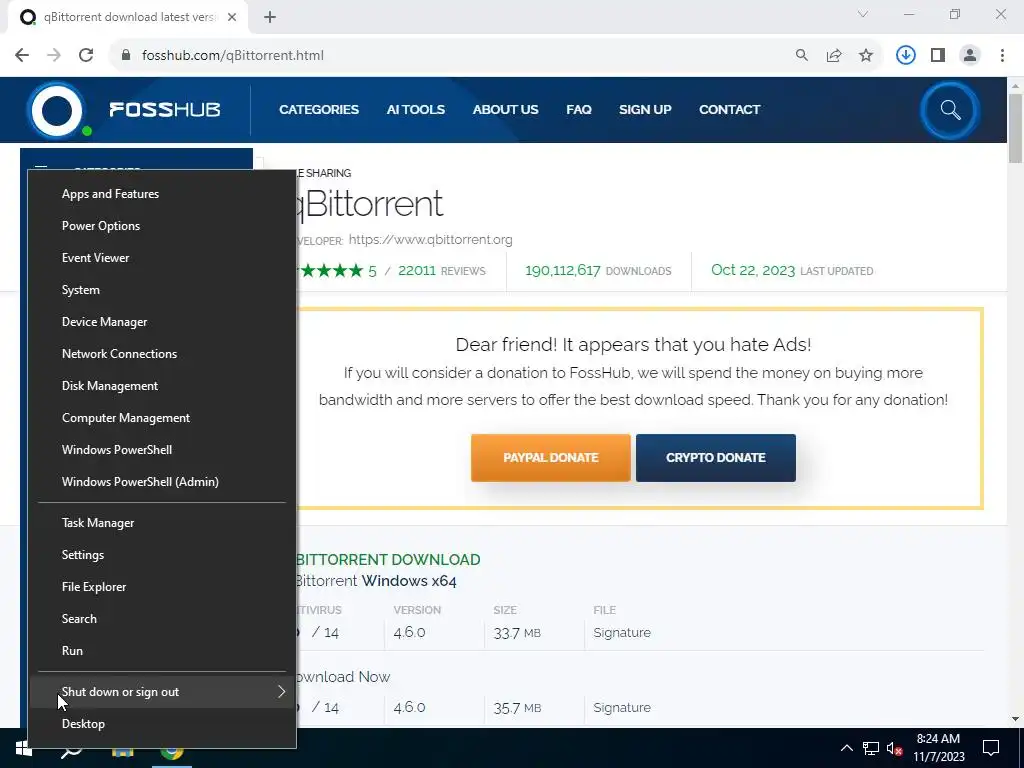Open Settings from the menu

pyautogui.click(x=162, y=555)
